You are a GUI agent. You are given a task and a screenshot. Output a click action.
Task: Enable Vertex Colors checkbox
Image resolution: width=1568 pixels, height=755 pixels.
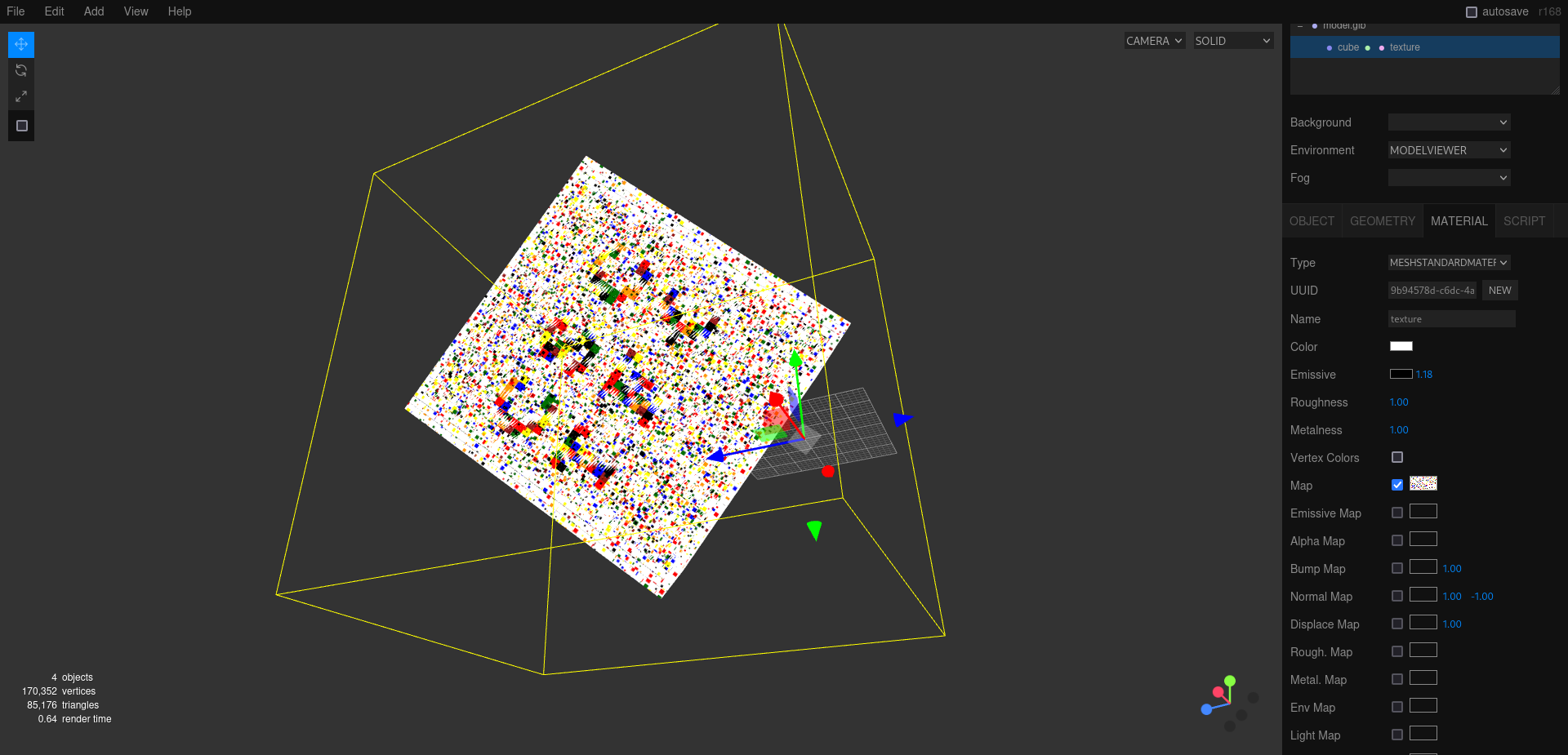(1397, 457)
